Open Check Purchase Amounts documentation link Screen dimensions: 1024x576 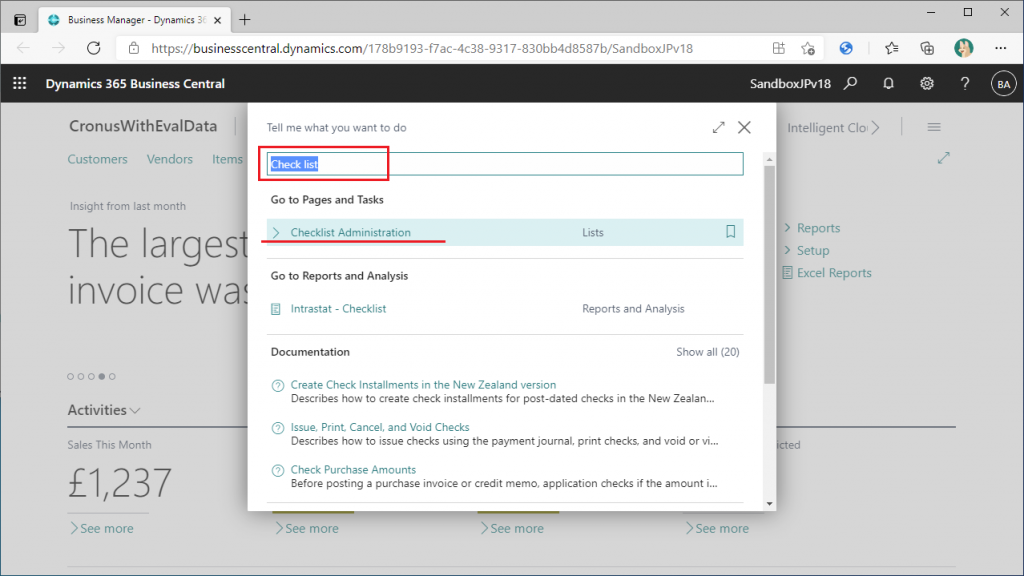coord(353,470)
